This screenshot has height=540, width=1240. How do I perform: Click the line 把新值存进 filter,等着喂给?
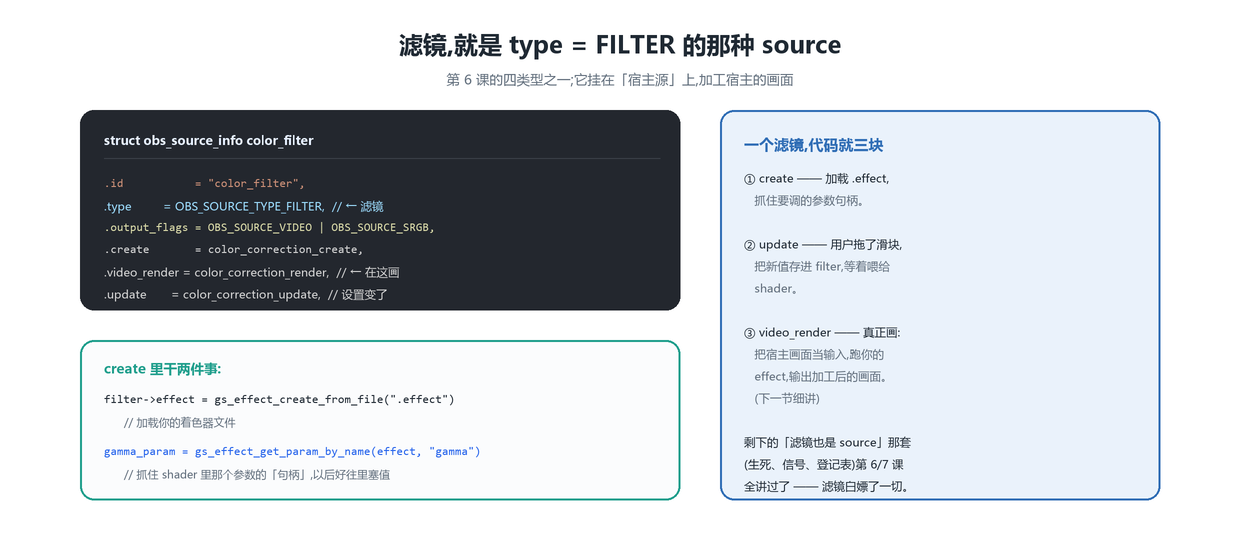click(x=822, y=266)
